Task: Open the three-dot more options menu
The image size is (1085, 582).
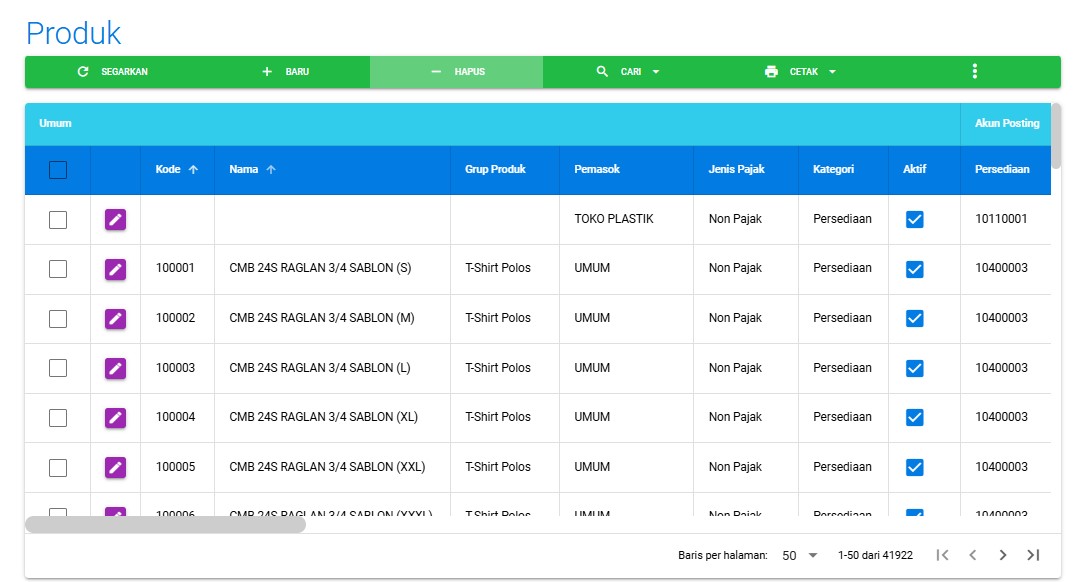Action: [x=974, y=72]
